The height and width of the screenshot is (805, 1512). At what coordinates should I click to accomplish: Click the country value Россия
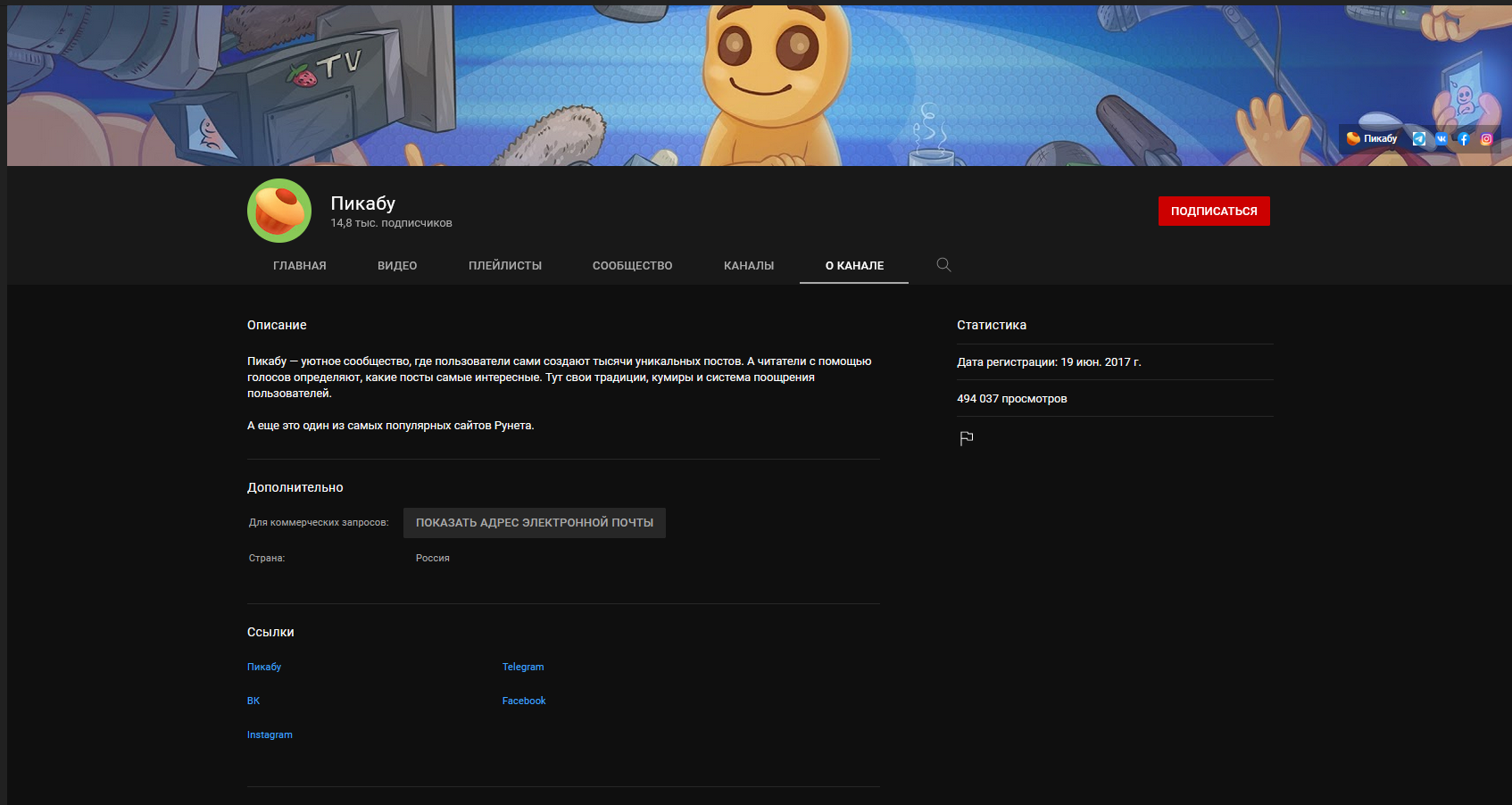[433, 558]
